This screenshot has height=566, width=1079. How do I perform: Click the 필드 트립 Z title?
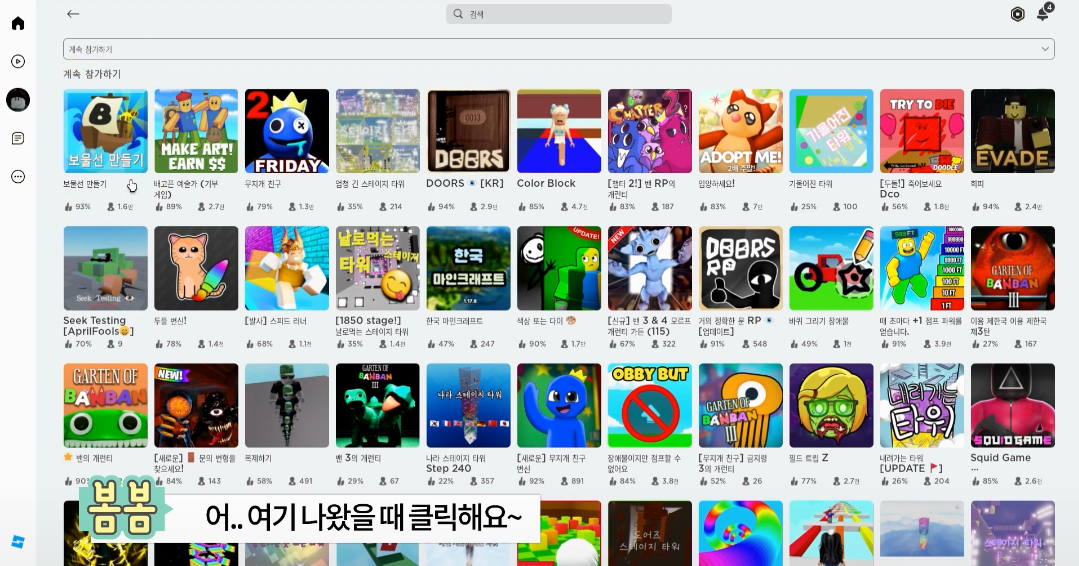pos(809,458)
